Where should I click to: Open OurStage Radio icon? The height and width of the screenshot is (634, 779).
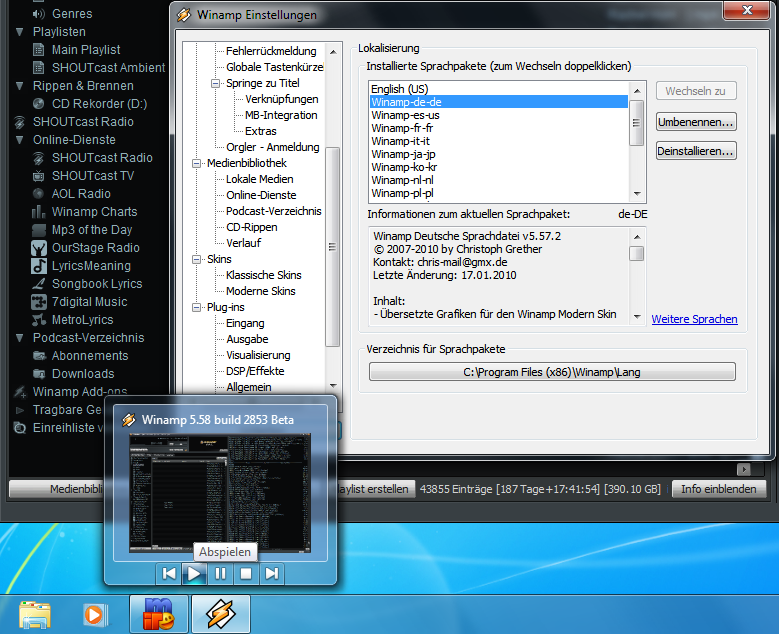(38, 247)
